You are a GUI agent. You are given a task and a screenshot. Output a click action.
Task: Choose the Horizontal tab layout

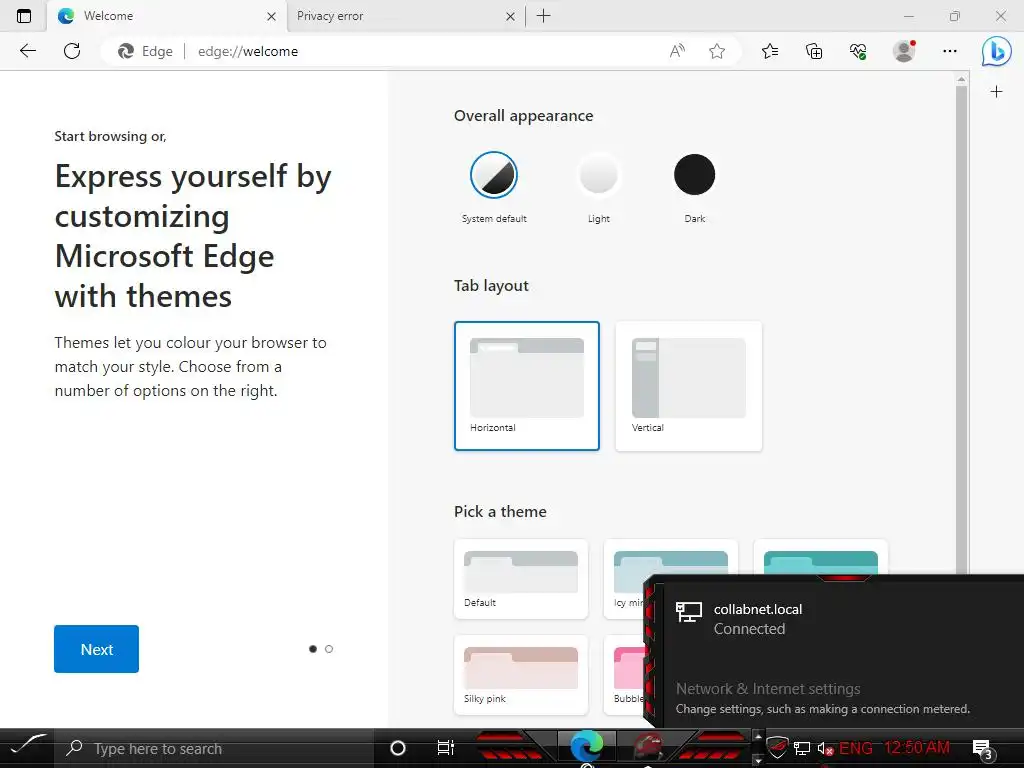click(x=527, y=385)
